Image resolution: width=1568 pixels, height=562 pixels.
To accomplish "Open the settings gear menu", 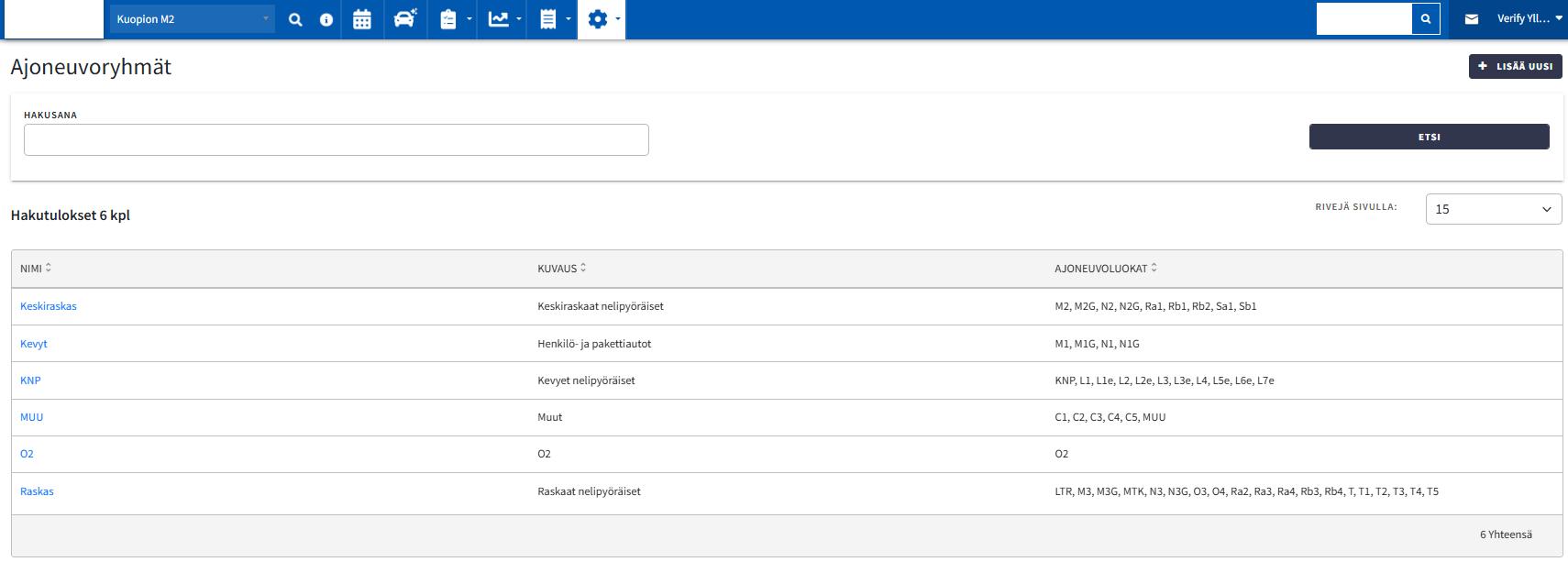I will [602, 19].
